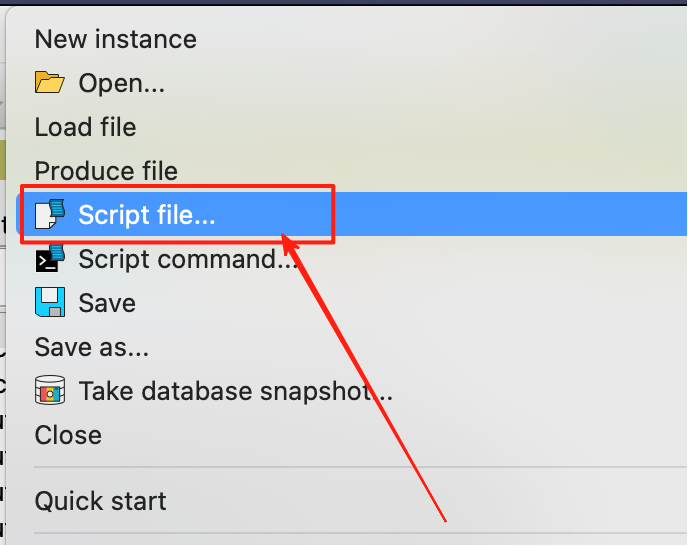Screen dimensions: 688x546
Task: Click the separator line above Quick start
Action: click(360, 466)
